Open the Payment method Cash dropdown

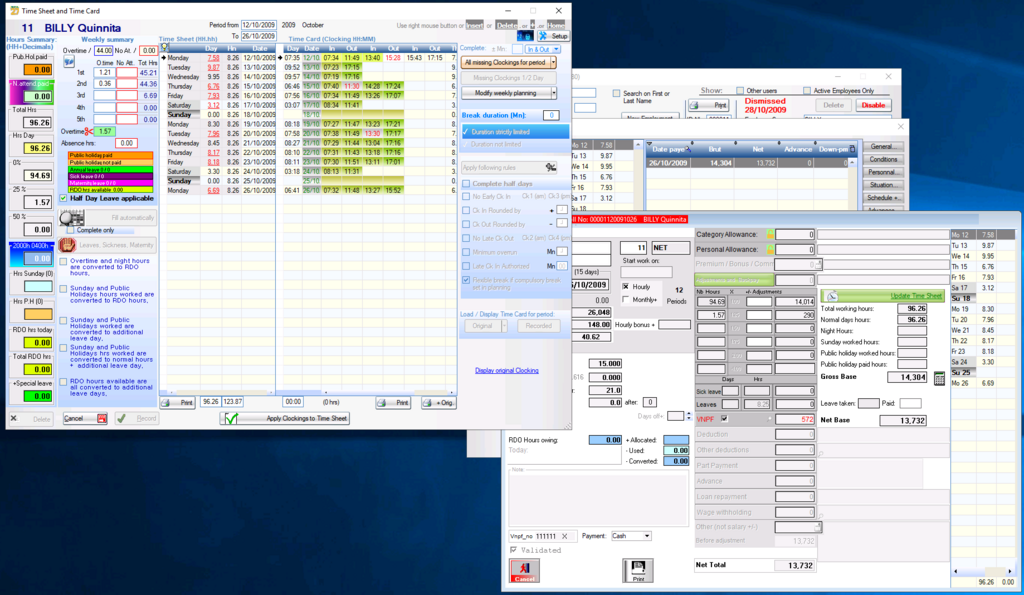point(646,536)
